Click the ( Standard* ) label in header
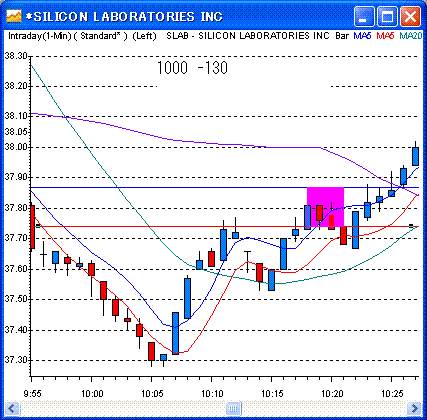Screen dimensions: 427x420 (x=100, y=36)
